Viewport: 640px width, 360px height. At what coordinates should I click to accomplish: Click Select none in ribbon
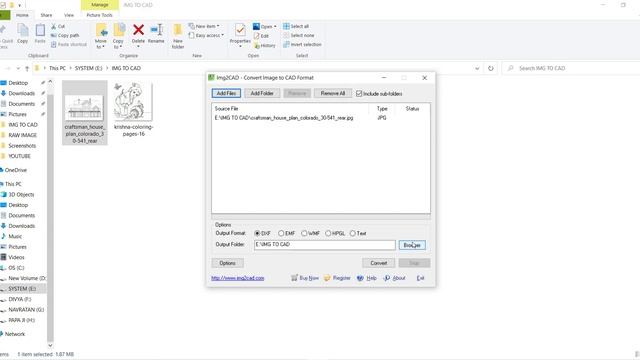(x=299, y=36)
